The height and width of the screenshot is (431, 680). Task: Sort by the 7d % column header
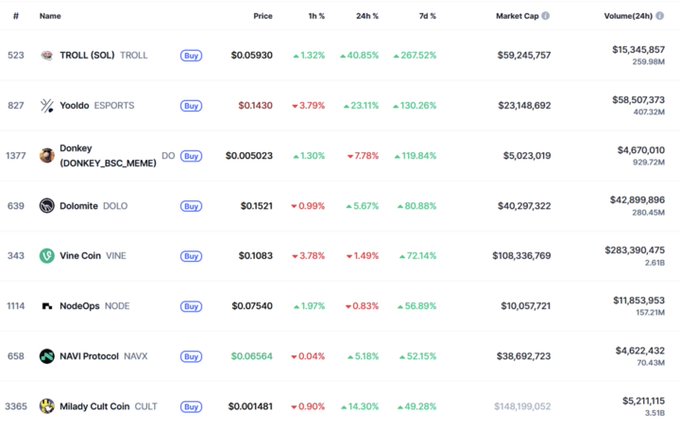428,16
